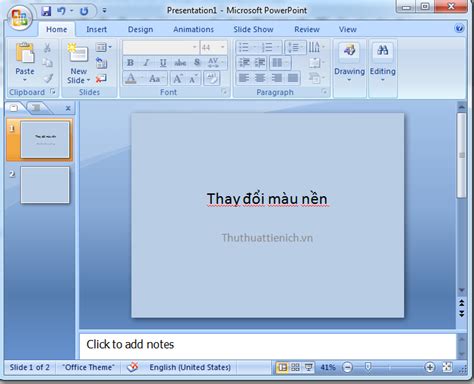Increase the font size
This screenshot has height=384, width=474.
click(x=178, y=79)
